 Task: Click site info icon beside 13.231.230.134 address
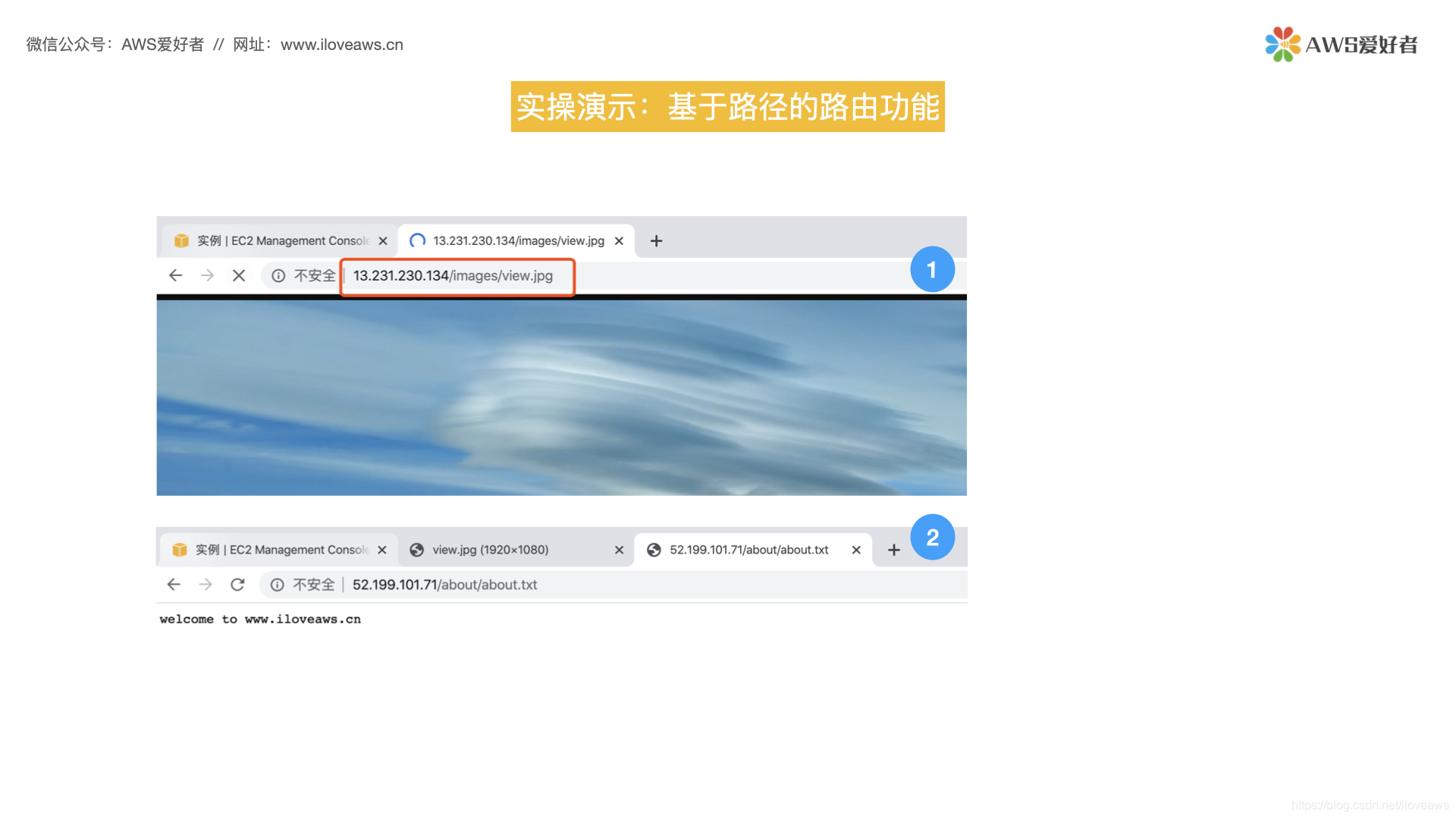[x=278, y=275]
